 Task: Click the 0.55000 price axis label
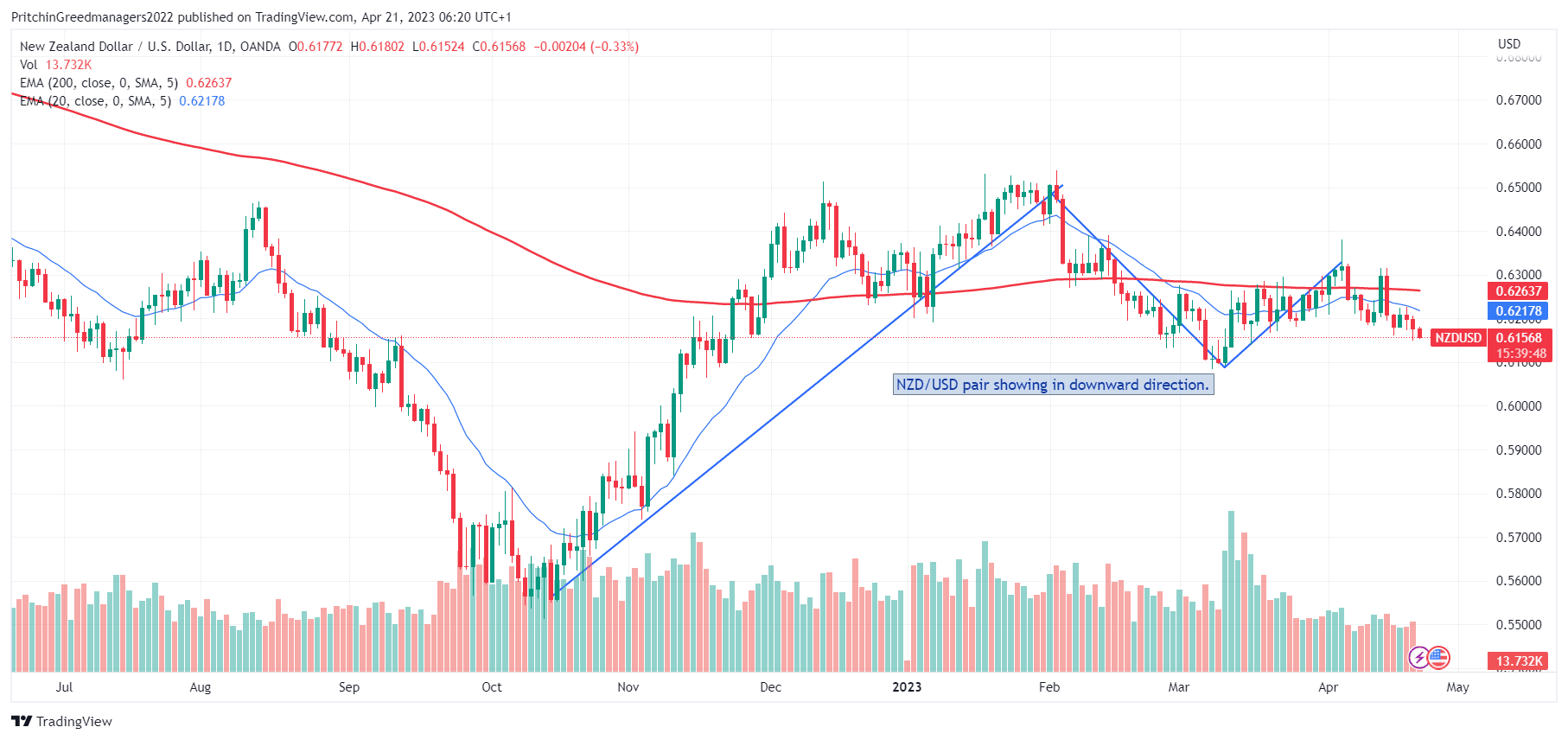[x=1519, y=625]
